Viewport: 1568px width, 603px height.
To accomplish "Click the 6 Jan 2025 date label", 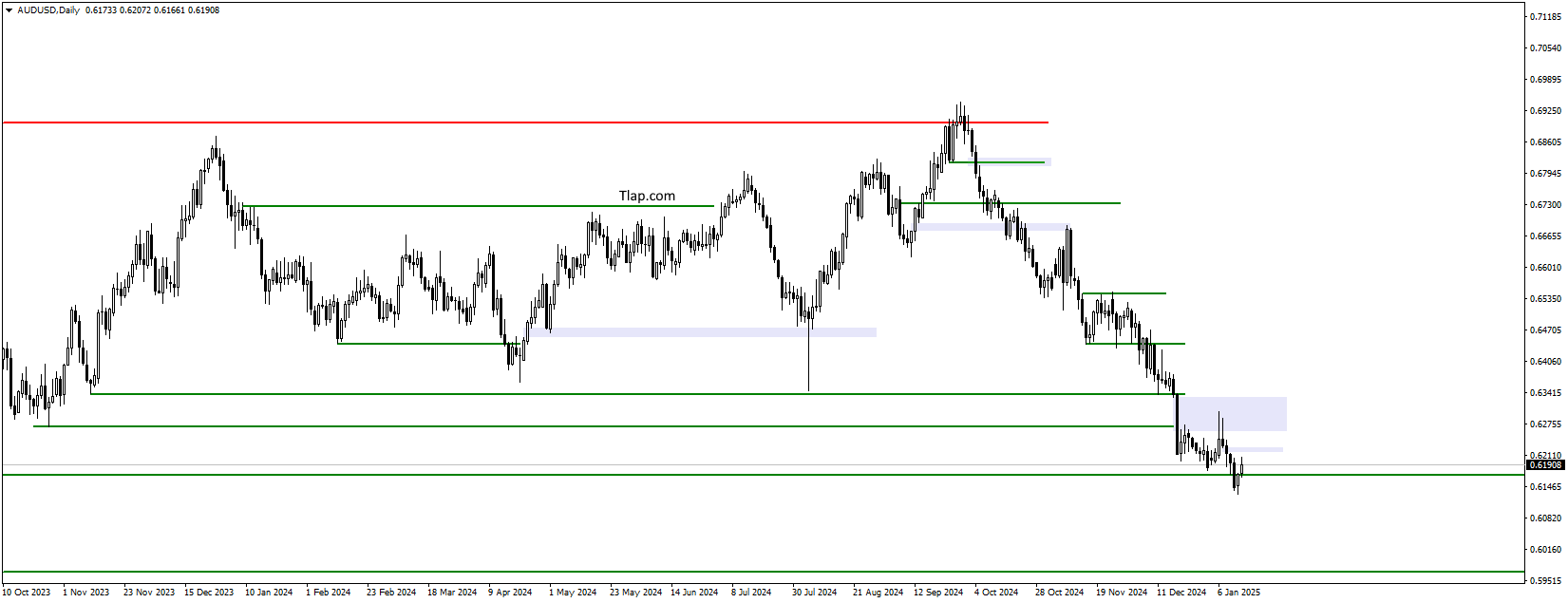I will click(1238, 593).
